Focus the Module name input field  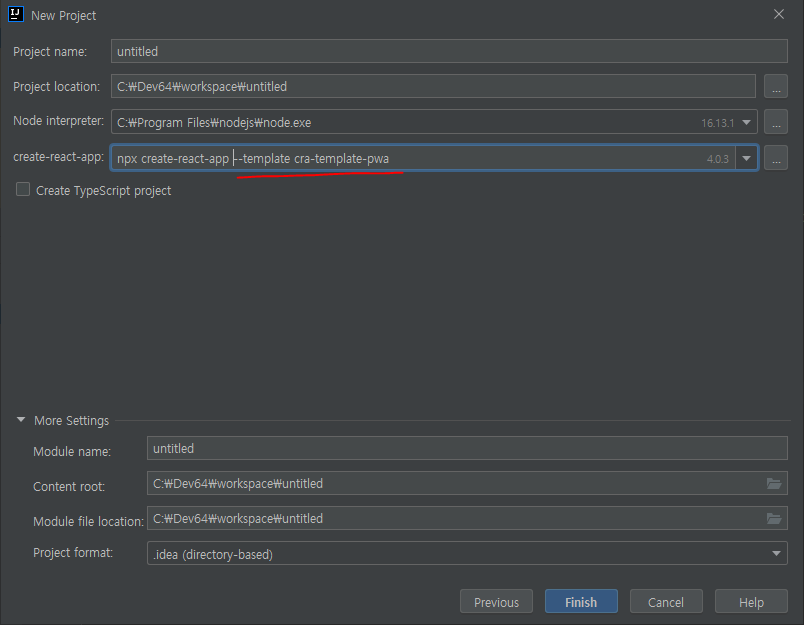tap(467, 448)
